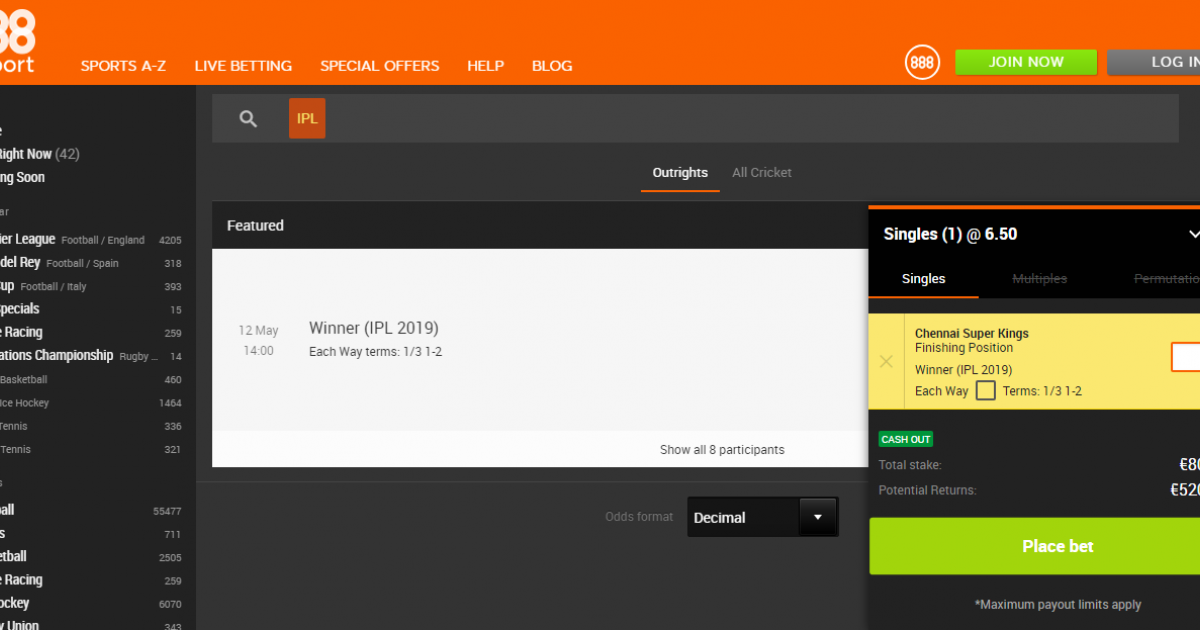
Task: Open the Football / Italy league row
Action: (x=91, y=286)
